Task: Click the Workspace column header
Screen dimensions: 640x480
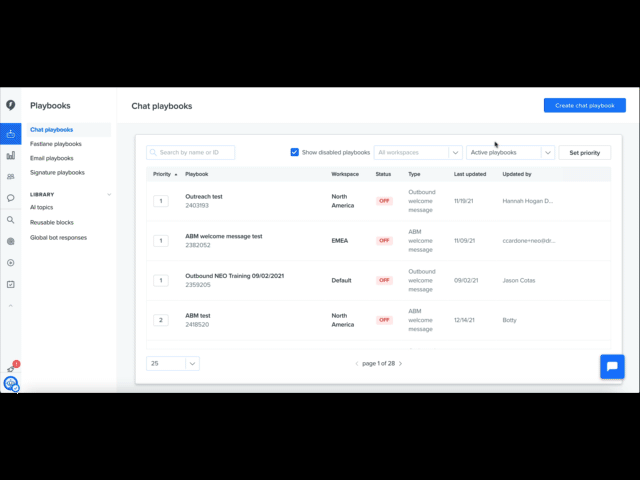Action: [x=345, y=174]
